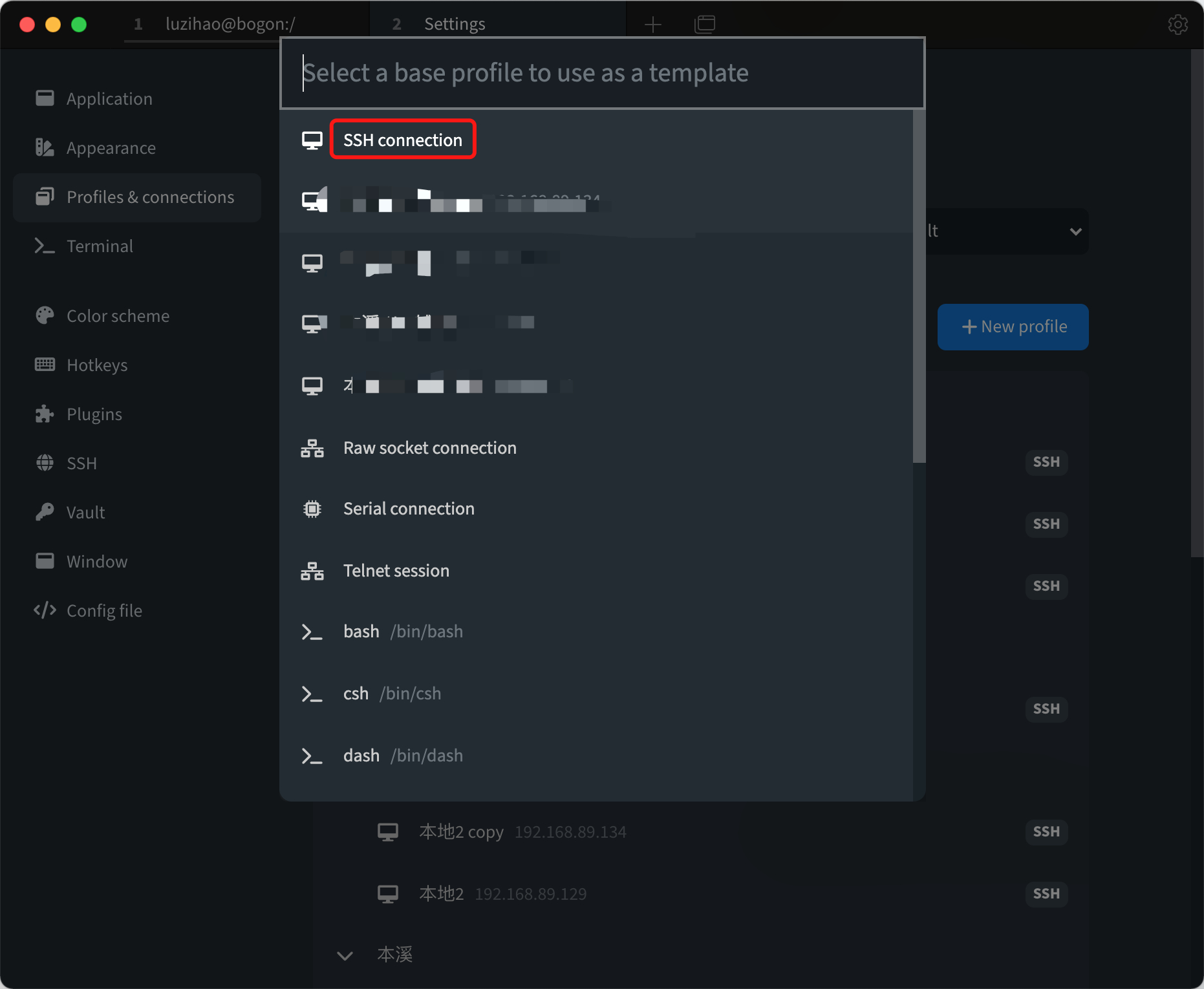Collapse the 本溪 profile group

[345, 955]
